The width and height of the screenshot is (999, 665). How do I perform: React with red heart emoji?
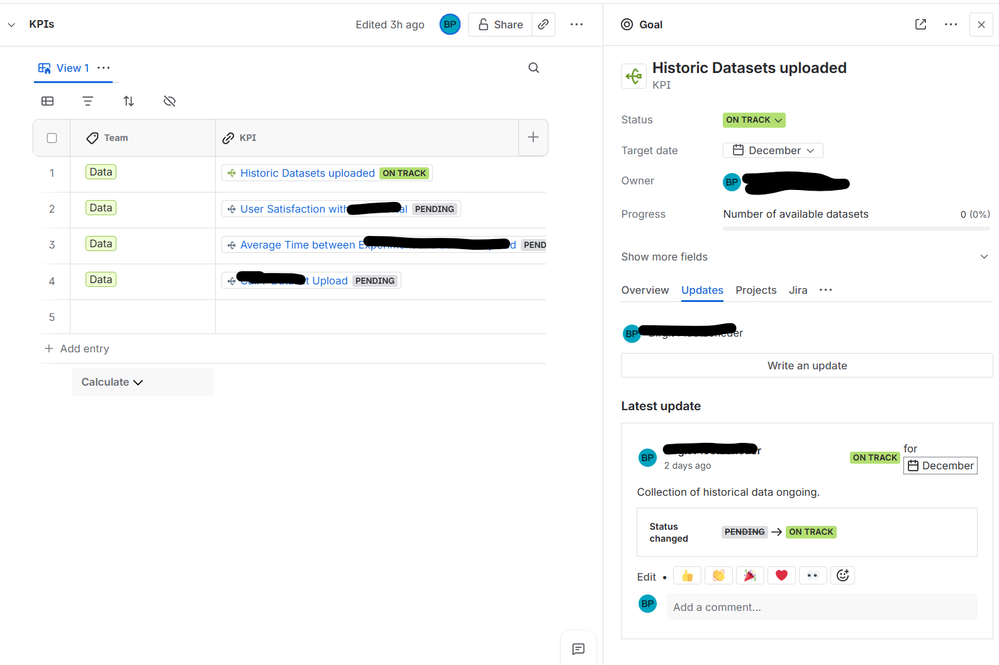point(781,576)
